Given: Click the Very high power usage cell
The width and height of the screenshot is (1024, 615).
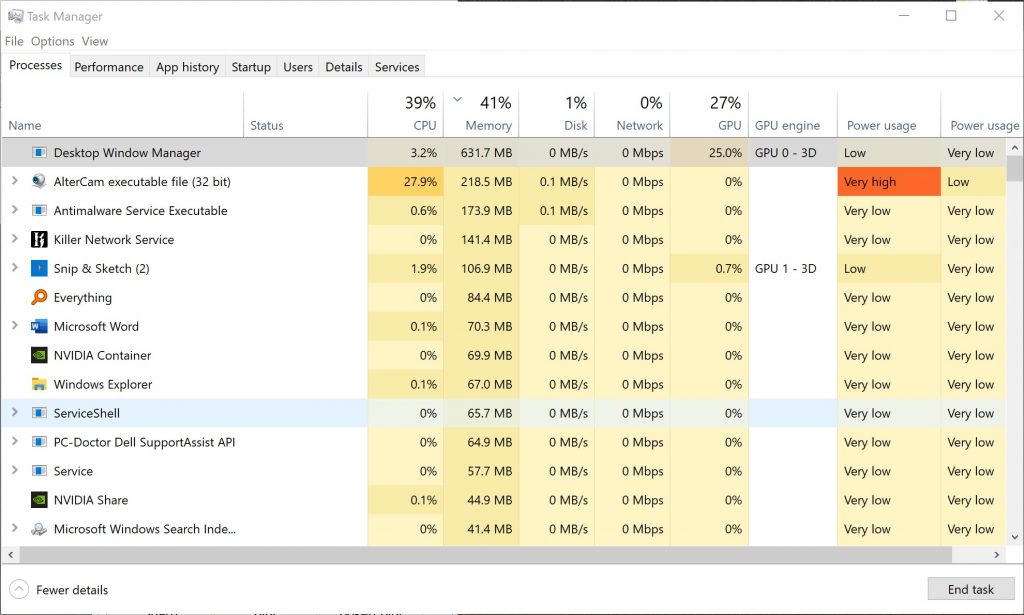Looking at the screenshot, I should pos(889,181).
